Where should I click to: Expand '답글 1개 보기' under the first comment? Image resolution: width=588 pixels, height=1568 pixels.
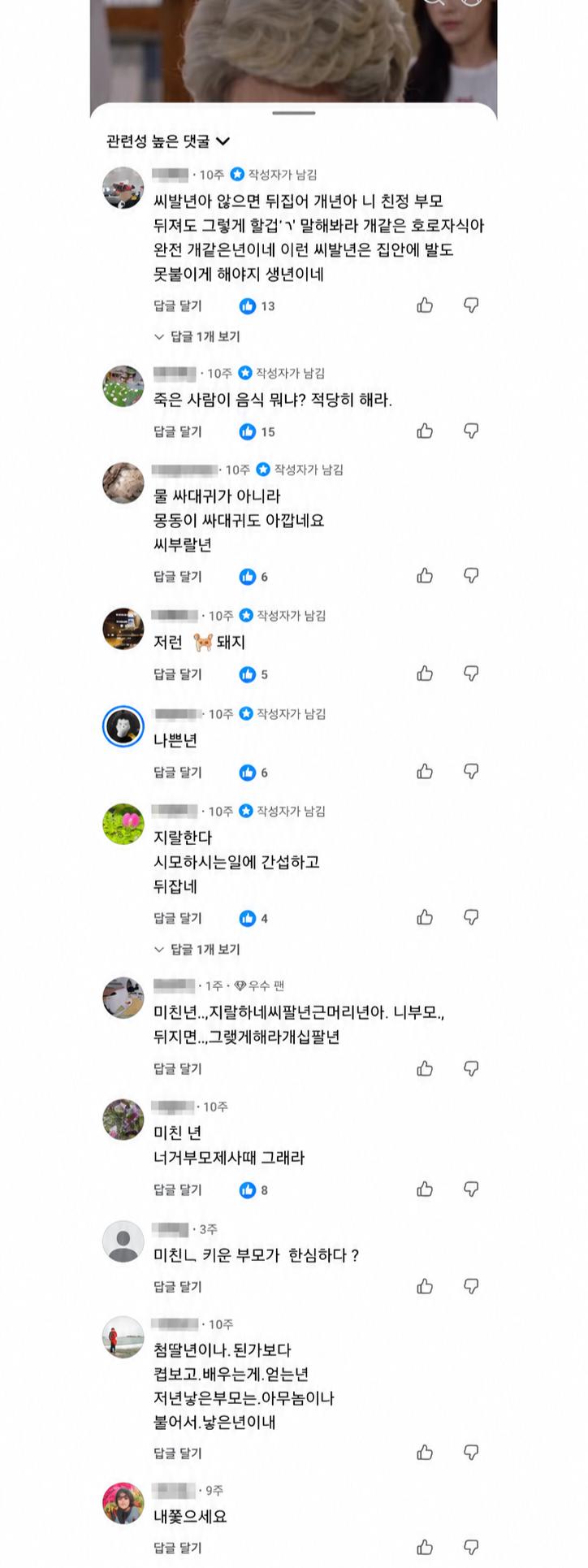(x=197, y=336)
